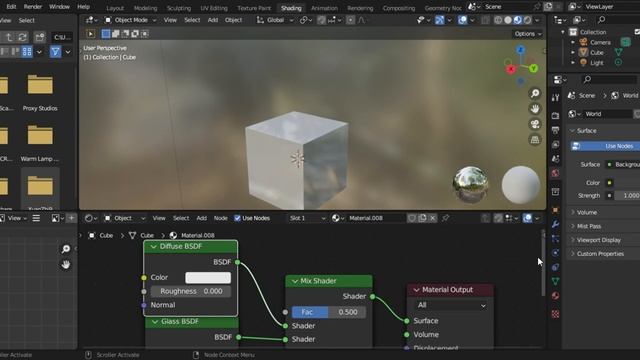Screen dimensions: 640x360
Task: Switch to rendered viewport shading
Action: (x=527, y=20)
